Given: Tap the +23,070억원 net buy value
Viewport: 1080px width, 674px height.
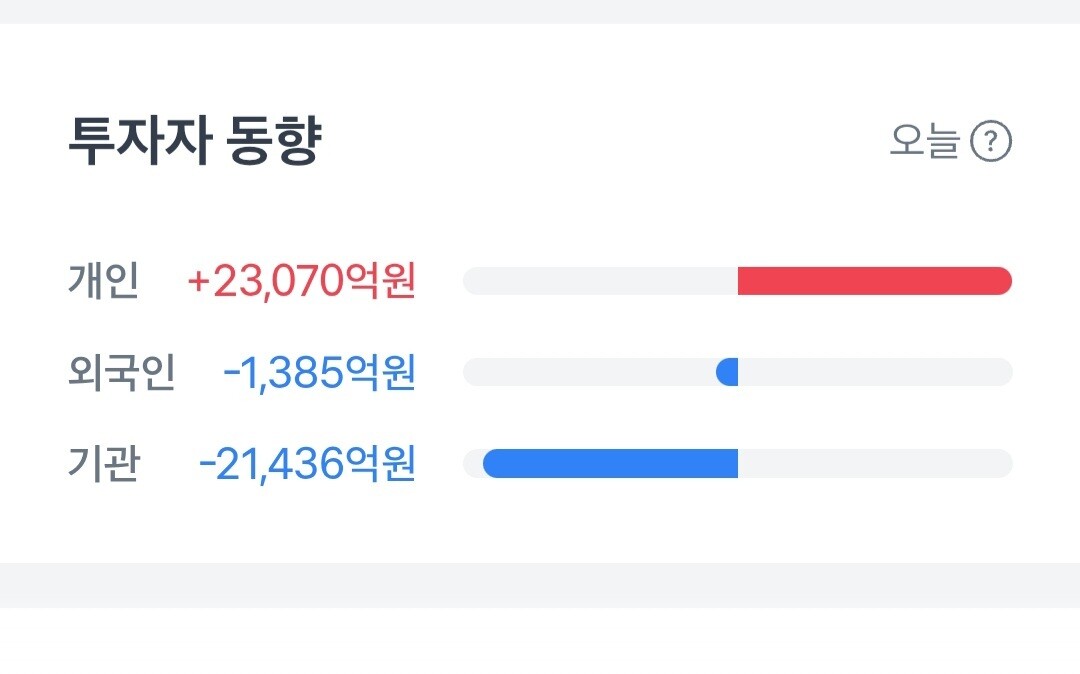Looking at the screenshot, I should tap(301, 281).
